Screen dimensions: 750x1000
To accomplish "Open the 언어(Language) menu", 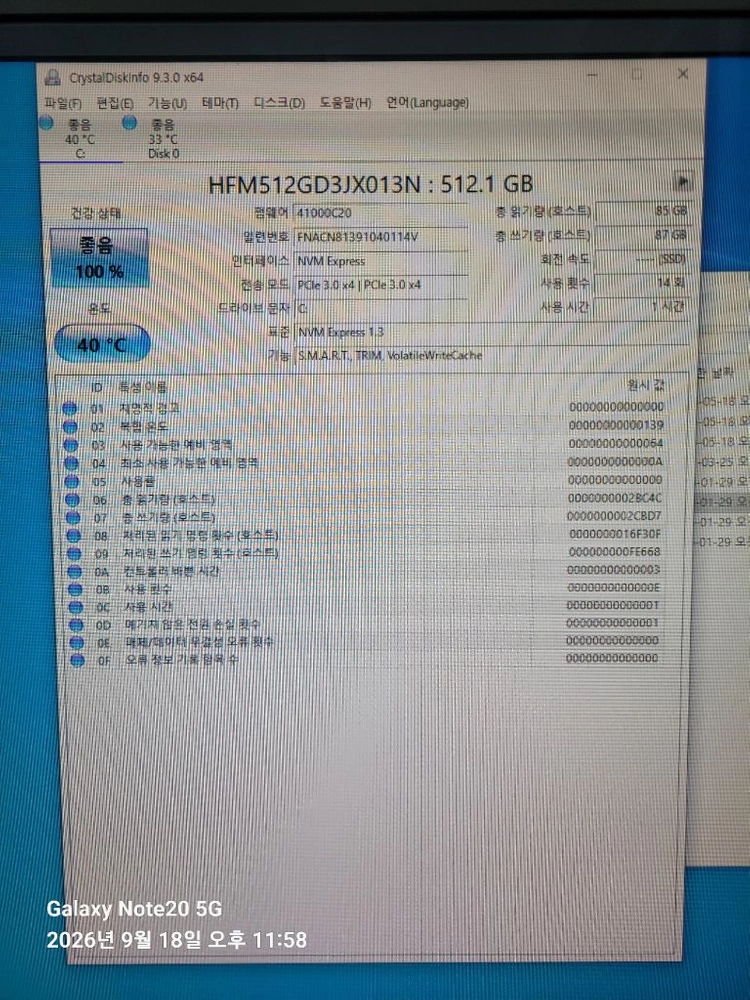I will point(427,102).
